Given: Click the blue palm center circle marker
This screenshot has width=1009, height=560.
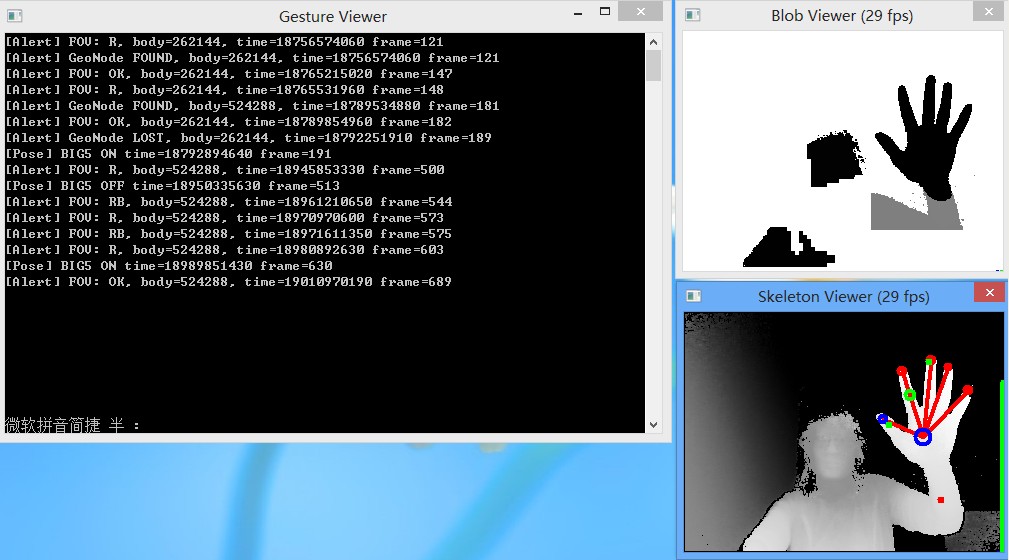Looking at the screenshot, I should click(923, 437).
